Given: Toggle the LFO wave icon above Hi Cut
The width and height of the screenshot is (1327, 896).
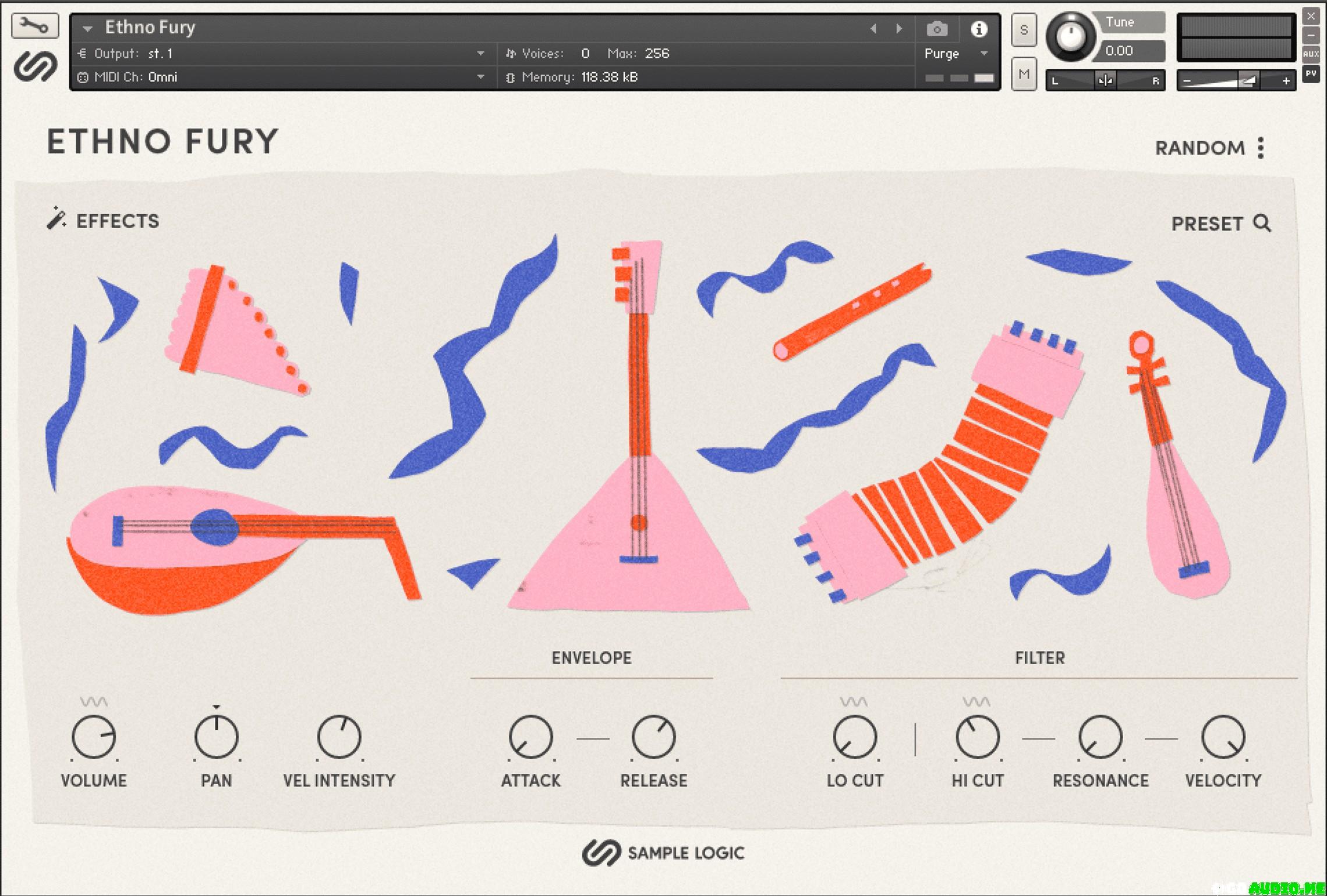Looking at the screenshot, I should 976,701.
